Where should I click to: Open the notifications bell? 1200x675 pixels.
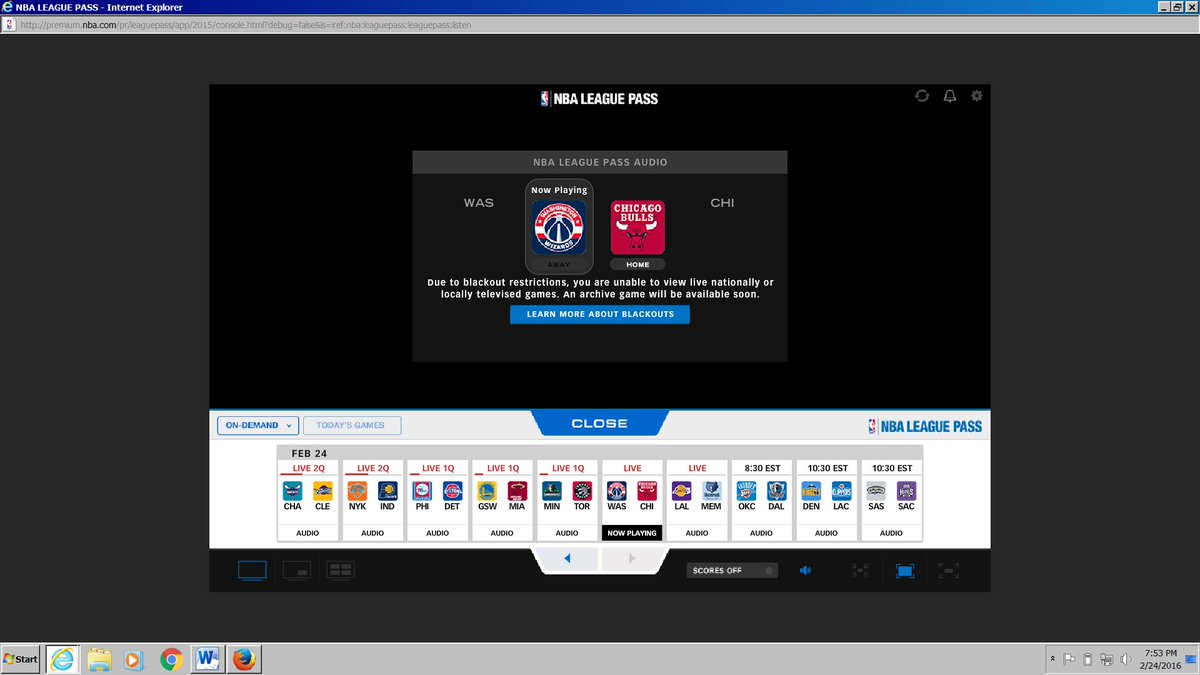click(950, 96)
